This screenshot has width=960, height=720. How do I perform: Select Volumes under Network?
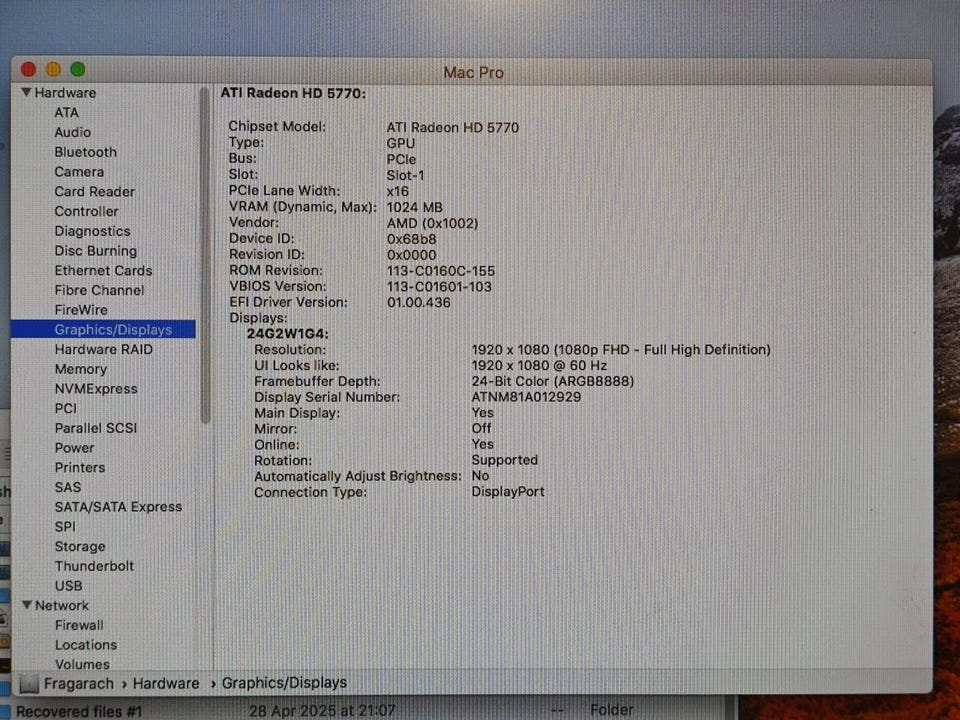coord(82,664)
